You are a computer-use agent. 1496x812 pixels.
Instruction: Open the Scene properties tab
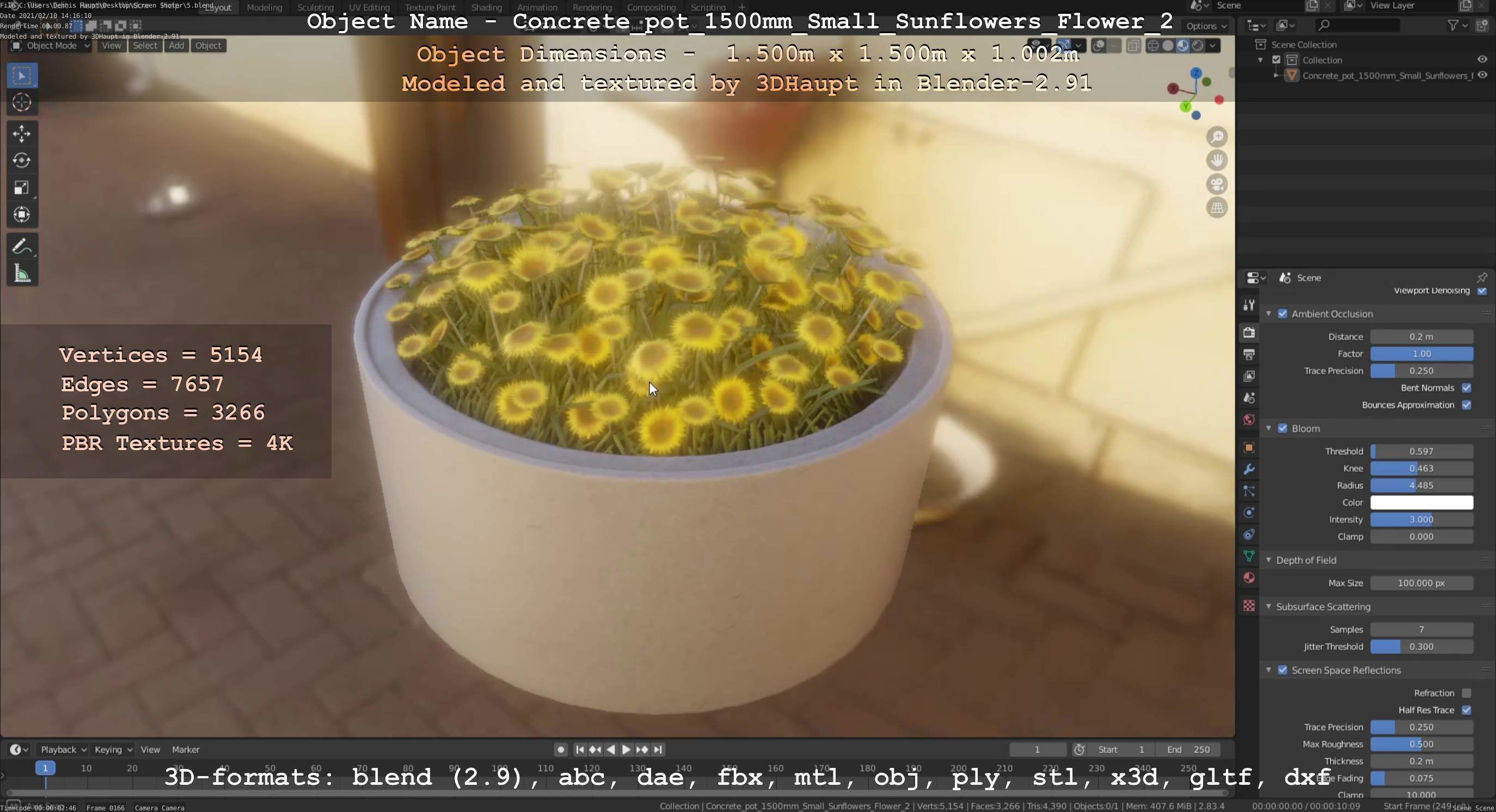1249,398
